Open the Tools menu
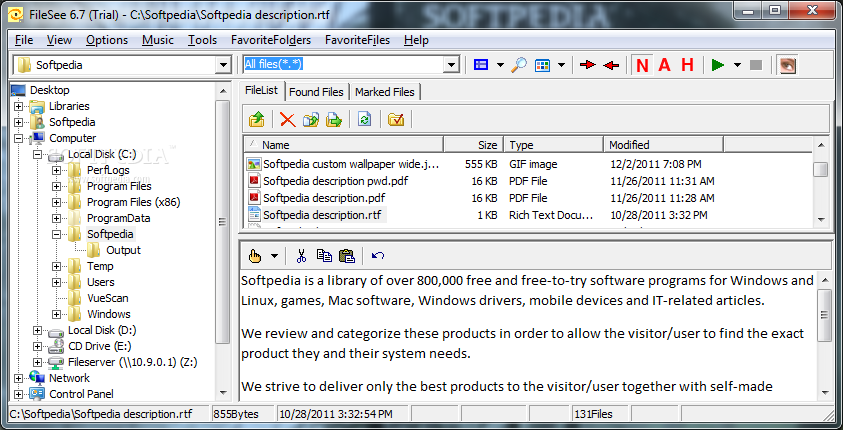The width and height of the screenshot is (843, 430). coord(202,40)
